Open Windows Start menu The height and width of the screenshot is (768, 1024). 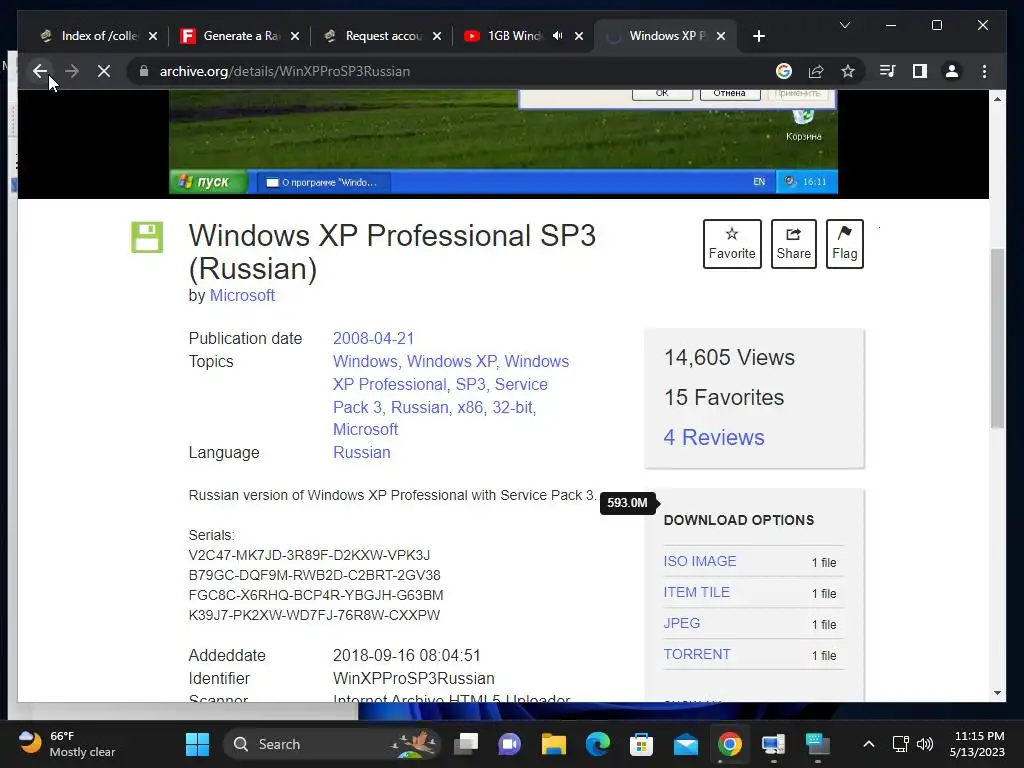(197, 744)
